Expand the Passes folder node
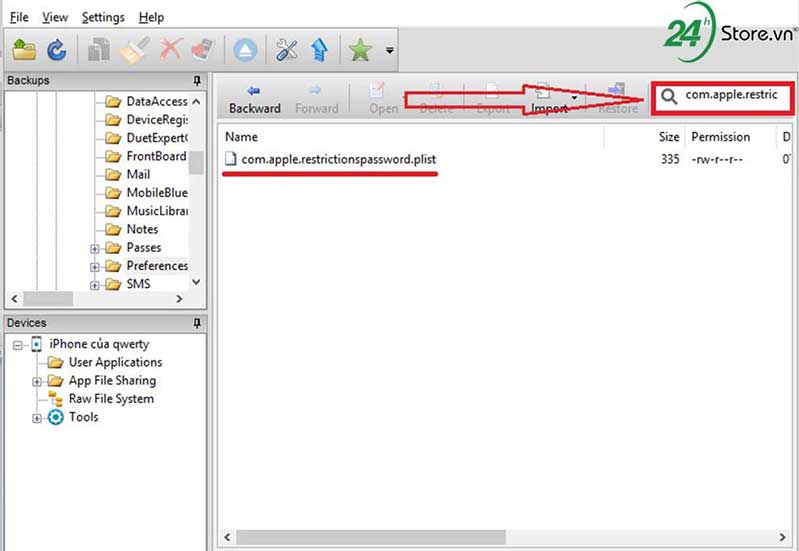This screenshot has height=551, width=799. click(94, 249)
